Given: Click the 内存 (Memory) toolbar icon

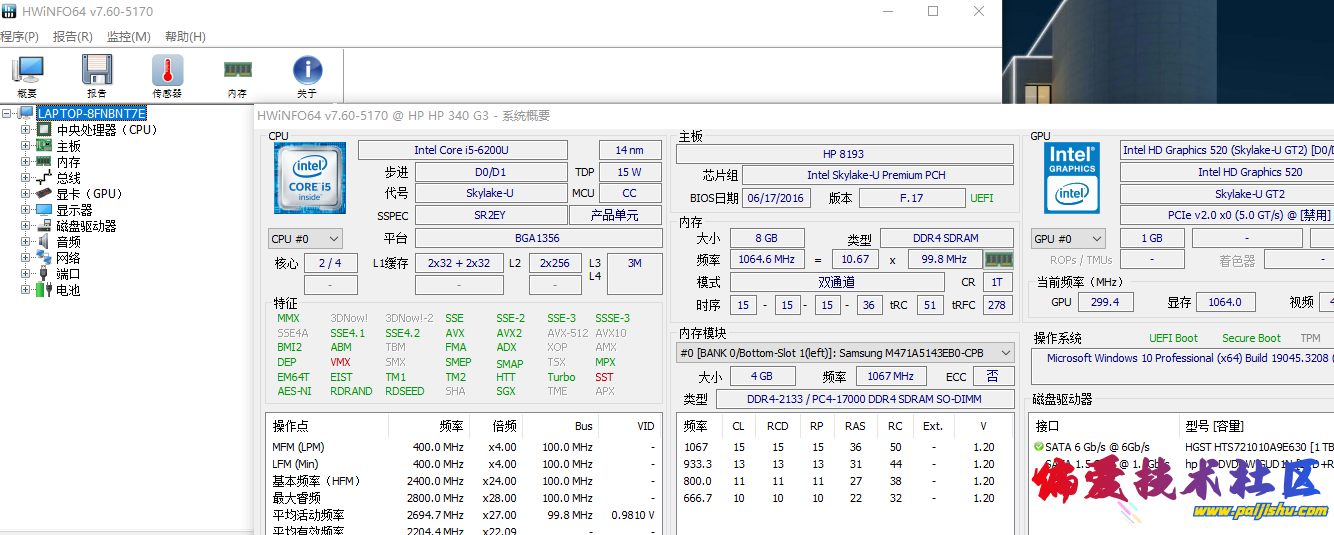Looking at the screenshot, I should tap(237, 75).
